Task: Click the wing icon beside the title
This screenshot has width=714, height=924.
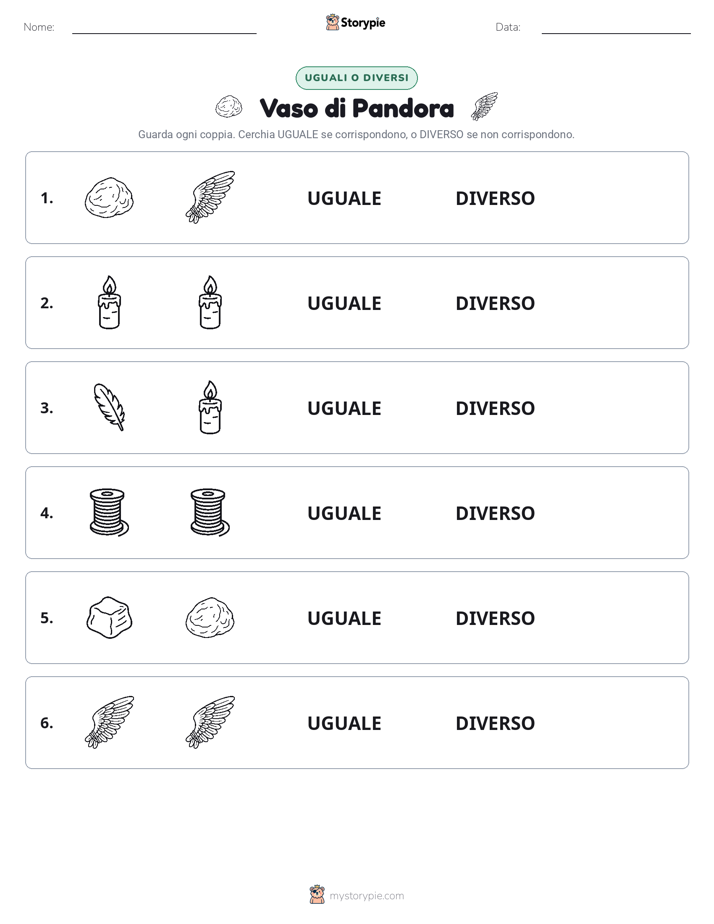Action: point(484,107)
